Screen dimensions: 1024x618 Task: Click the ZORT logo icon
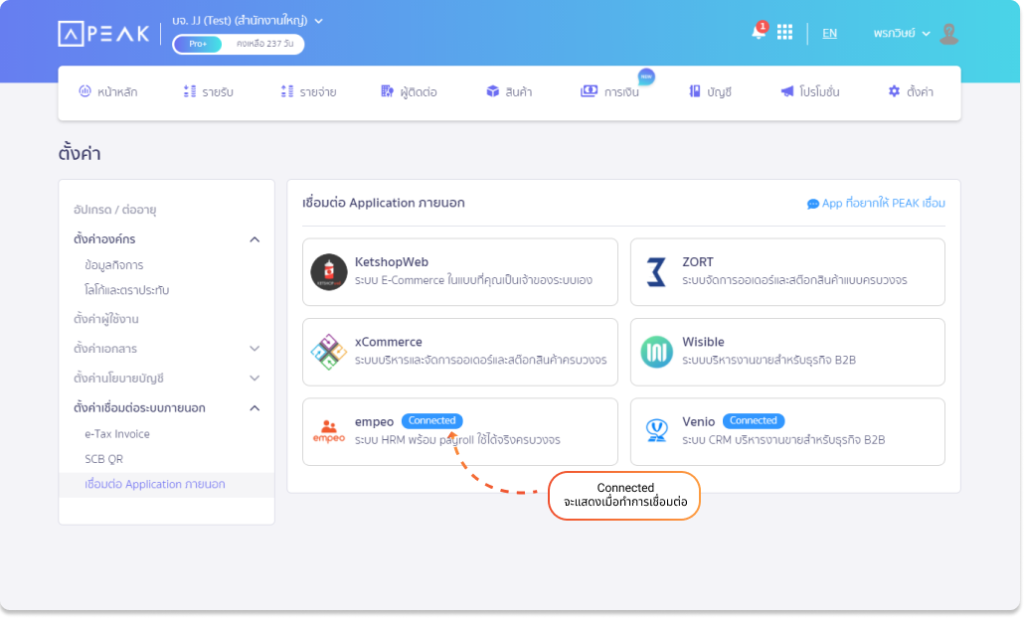click(x=656, y=272)
